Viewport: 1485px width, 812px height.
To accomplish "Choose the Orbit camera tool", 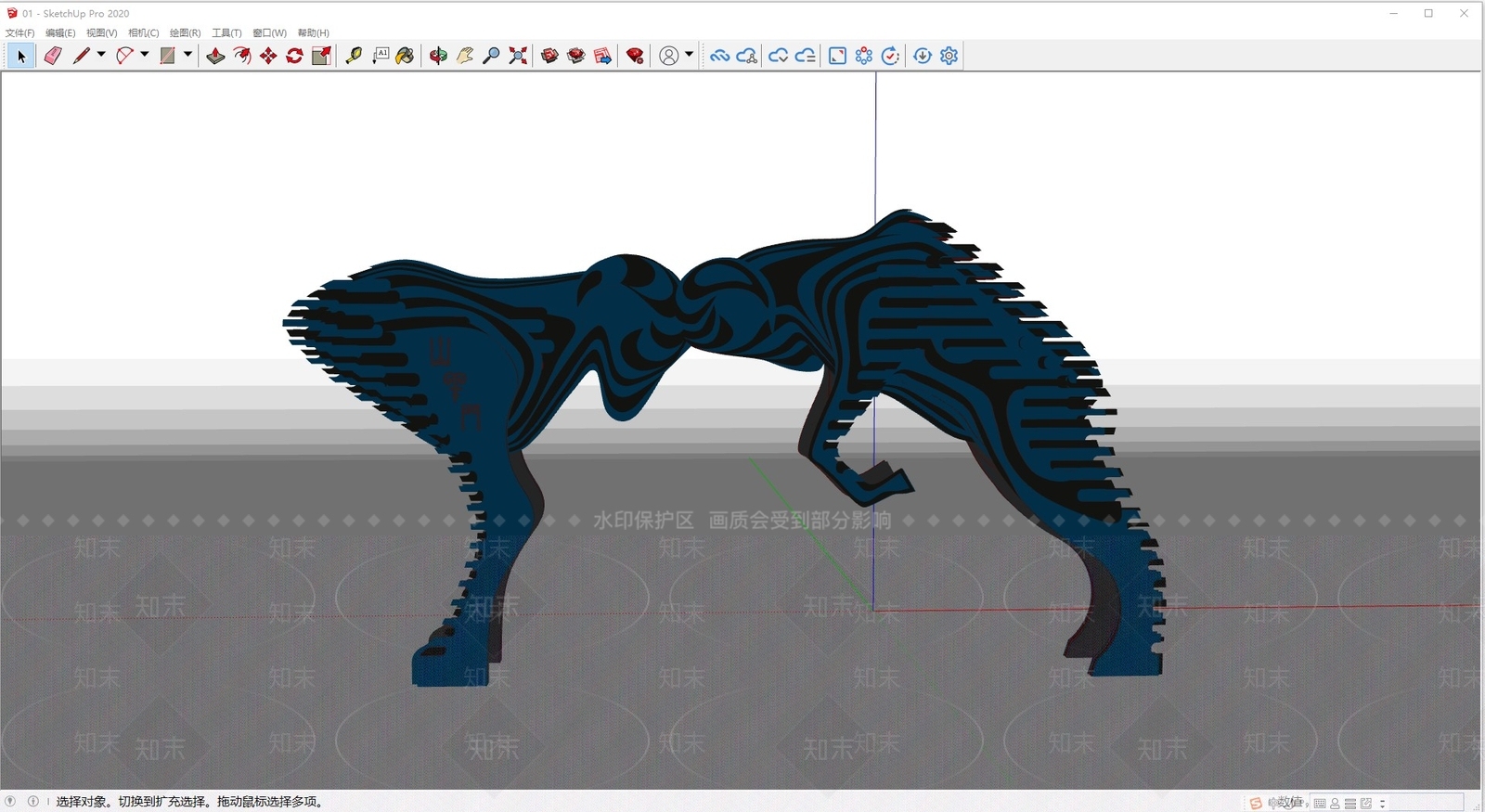I will pyautogui.click(x=438, y=57).
